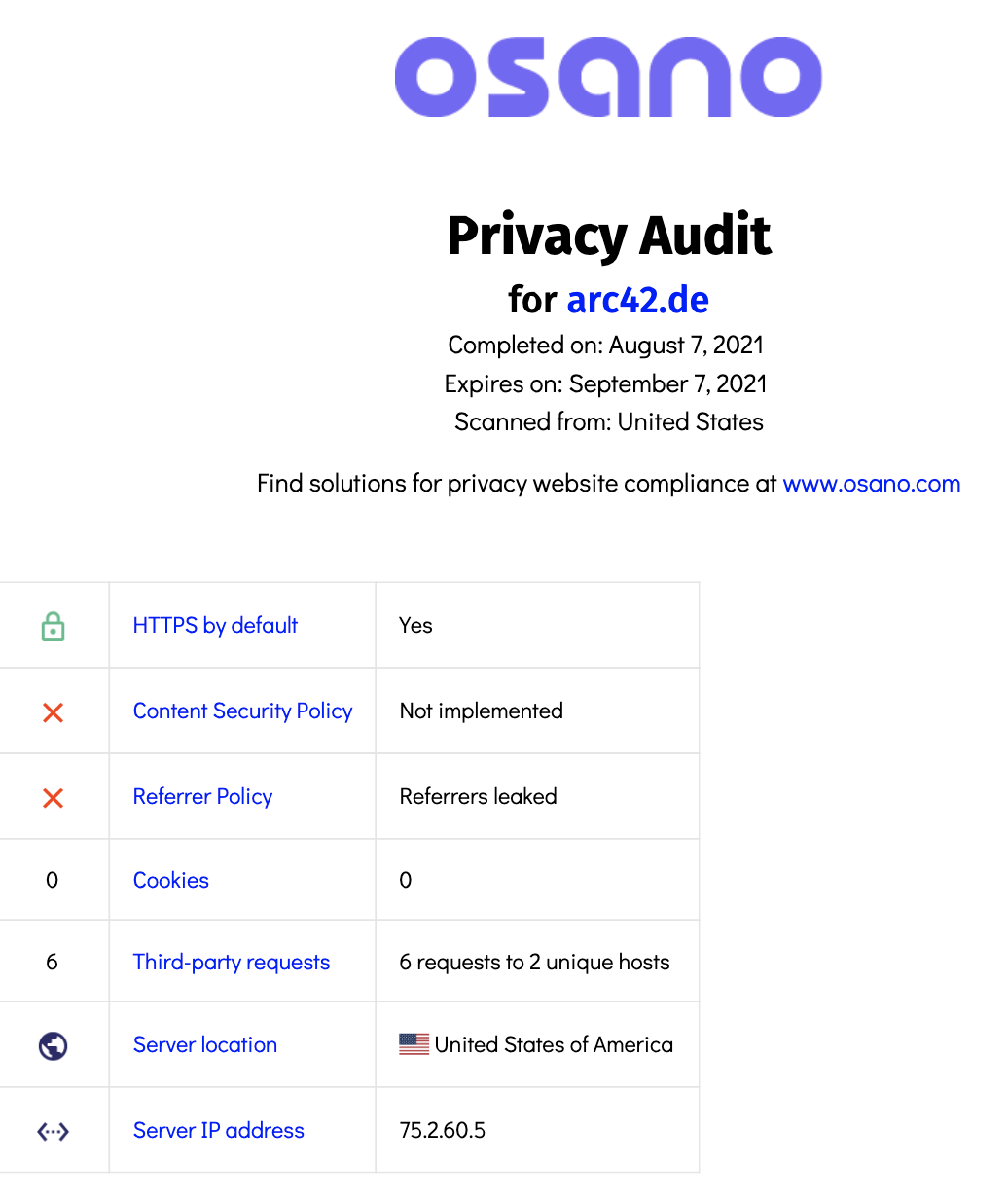The height and width of the screenshot is (1203, 1008).
Task: Open the HTTPS by default link
Action: [x=215, y=626]
